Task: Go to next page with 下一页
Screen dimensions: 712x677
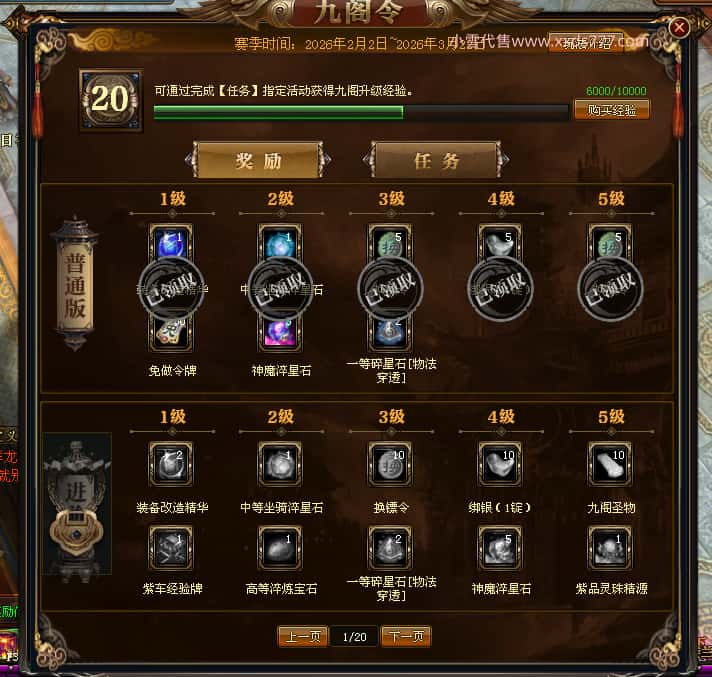Action: coord(406,636)
